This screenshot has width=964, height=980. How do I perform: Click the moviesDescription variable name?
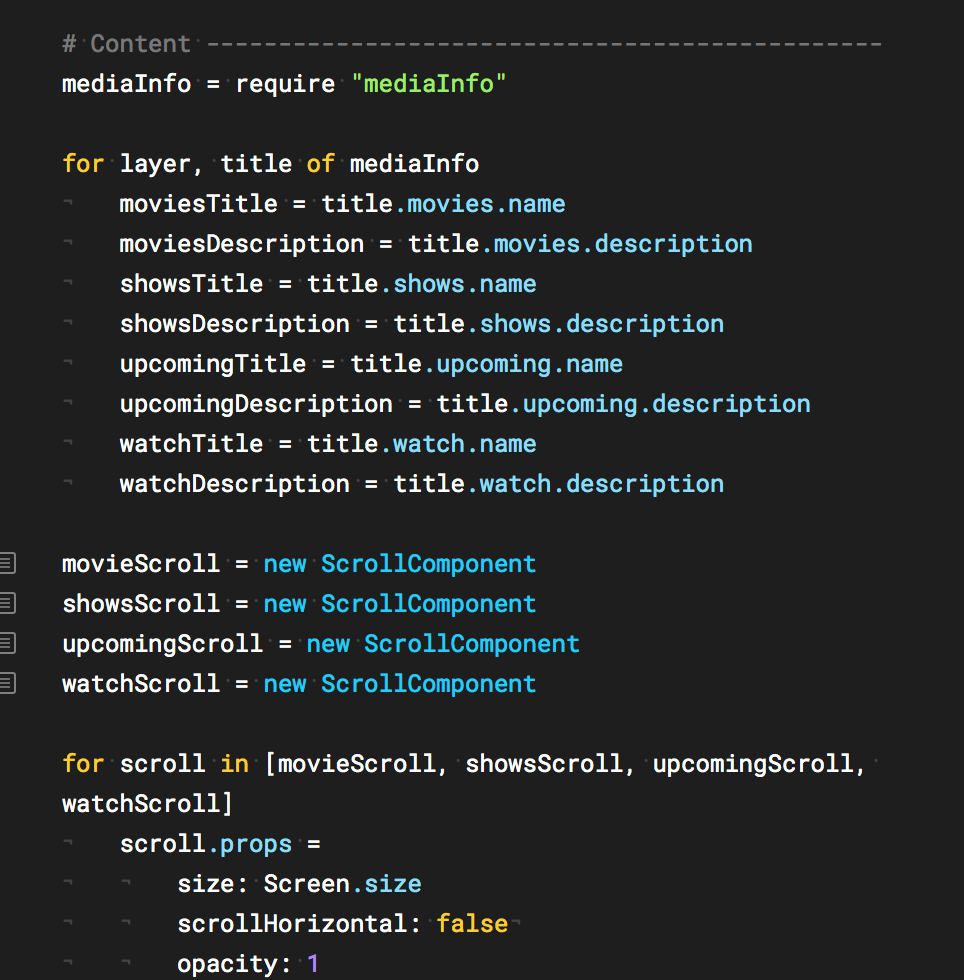point(242,244)
